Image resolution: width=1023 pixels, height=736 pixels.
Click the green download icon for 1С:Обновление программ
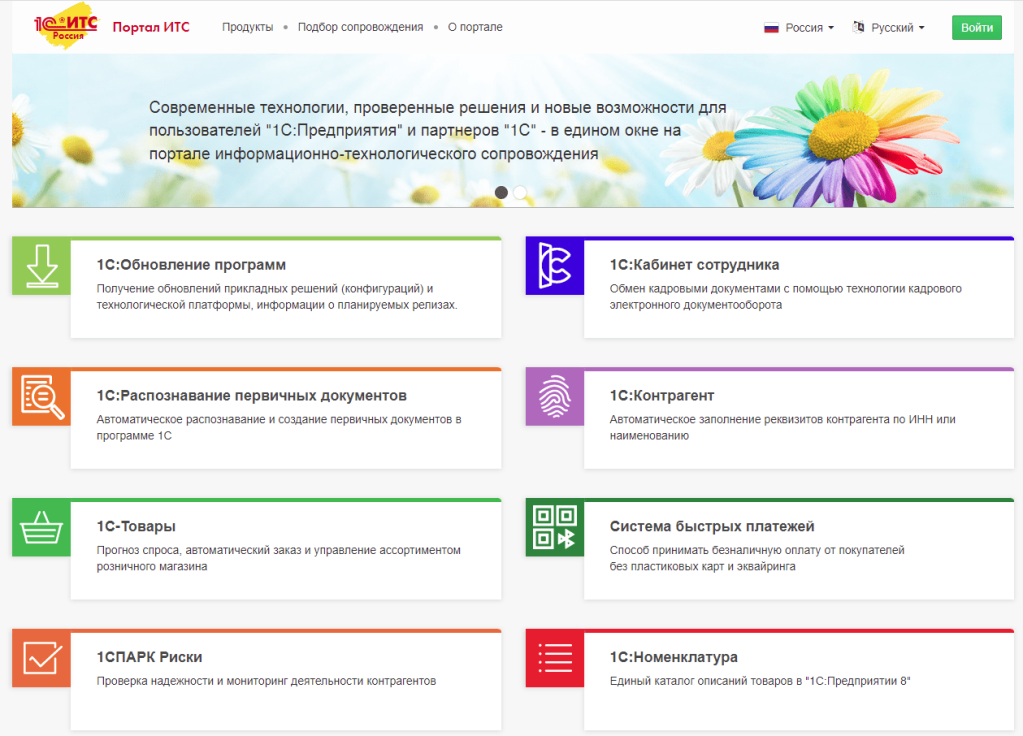tap(41, 268)
